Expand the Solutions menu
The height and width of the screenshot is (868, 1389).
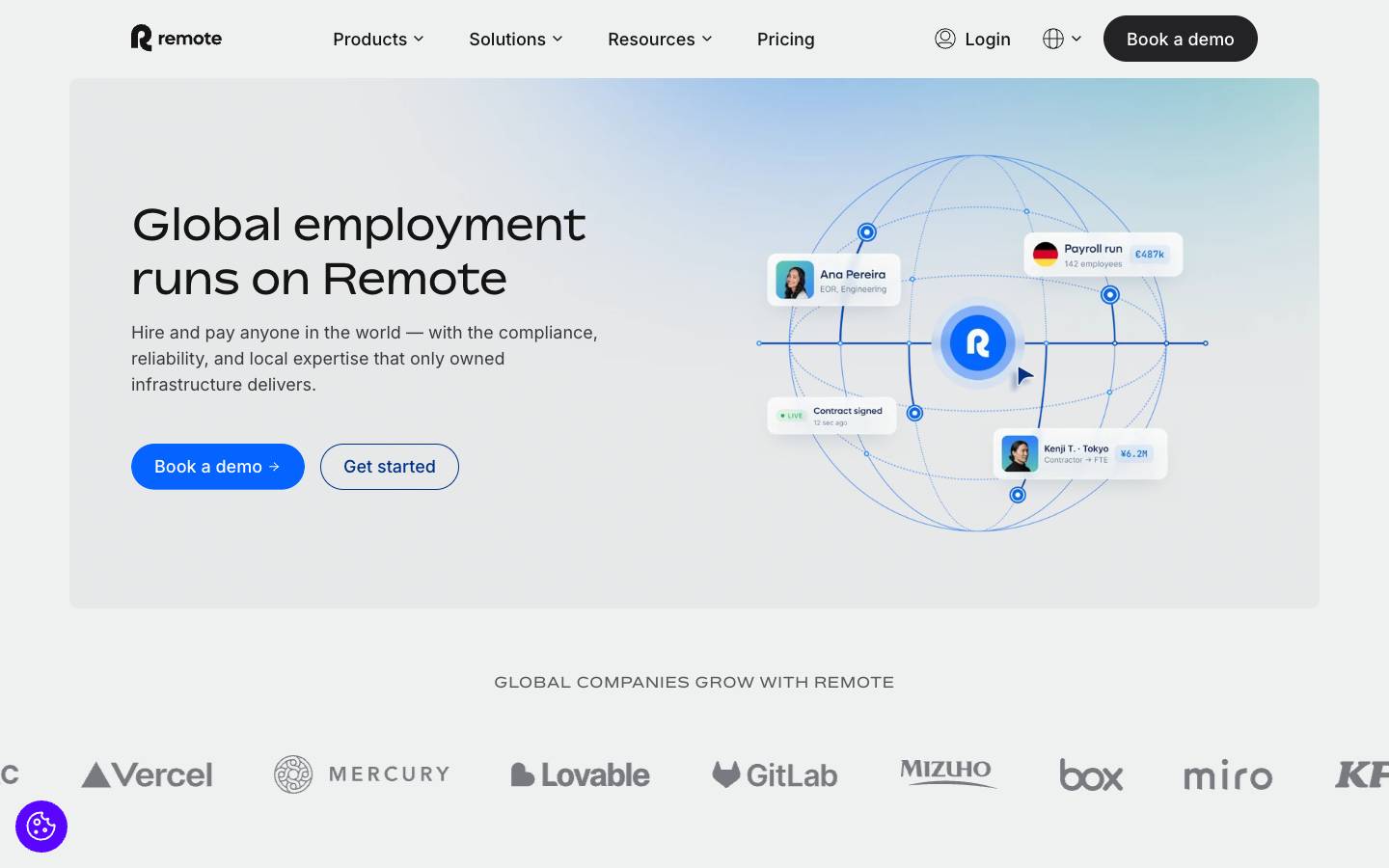516,40
